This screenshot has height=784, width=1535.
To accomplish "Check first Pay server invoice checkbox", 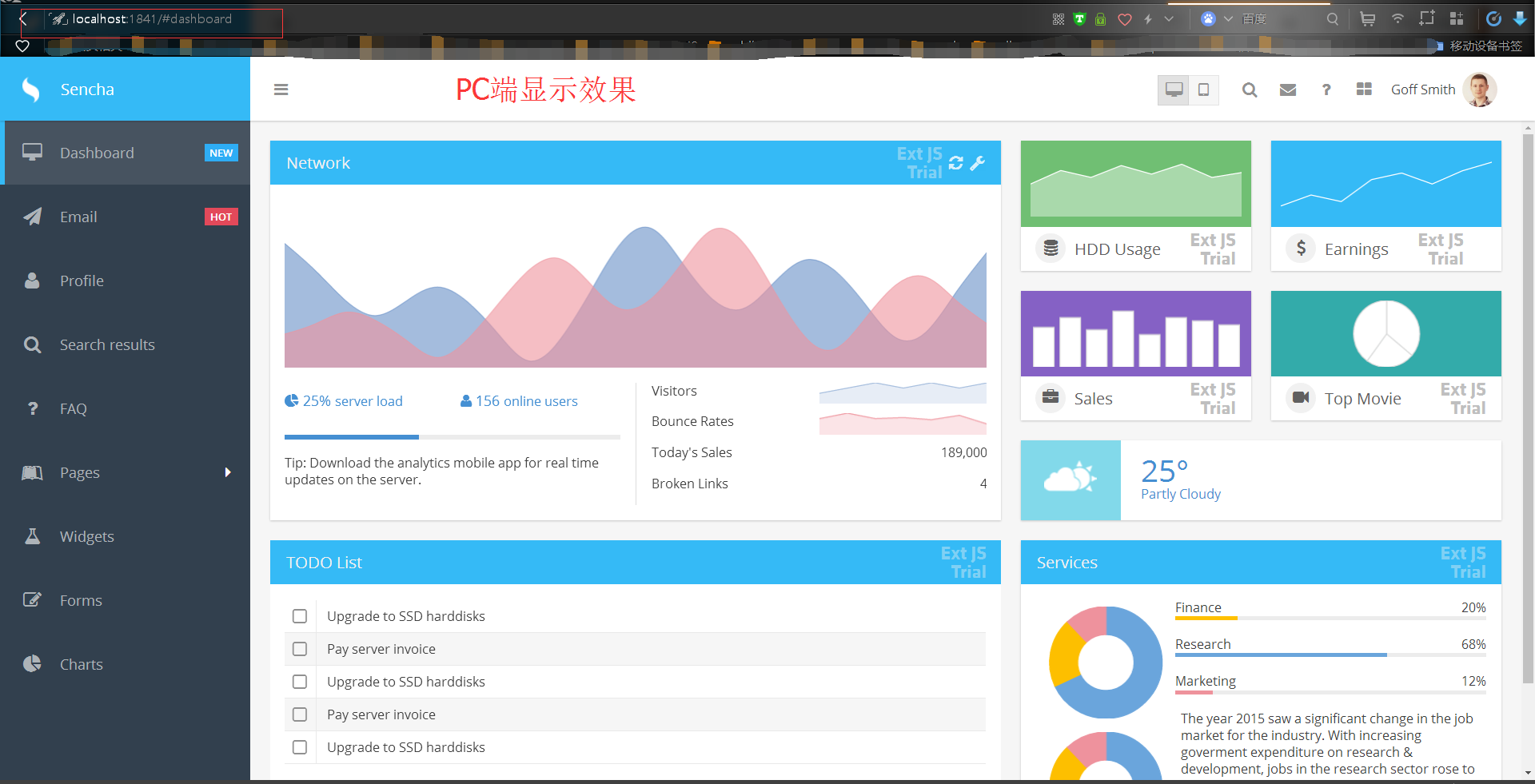I will (x=300, y=649).
